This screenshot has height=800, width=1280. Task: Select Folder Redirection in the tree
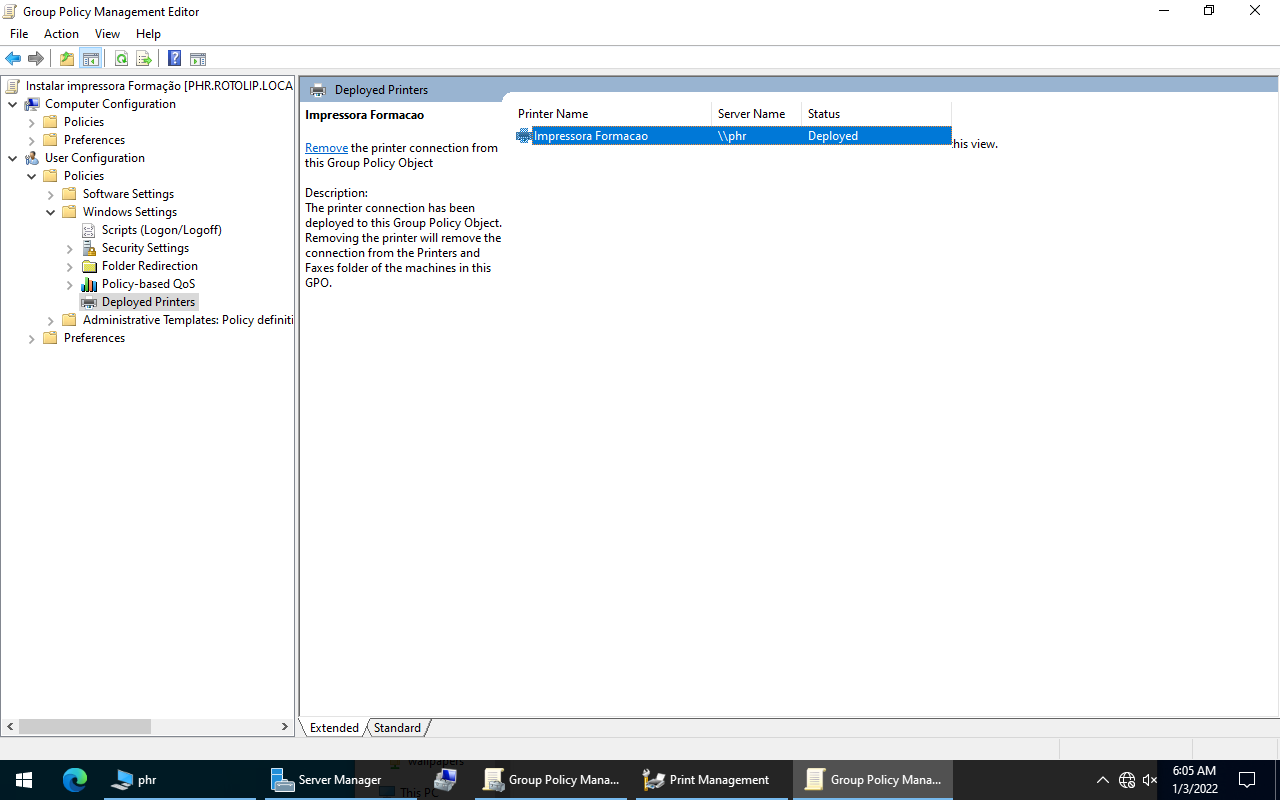point(149,266)
